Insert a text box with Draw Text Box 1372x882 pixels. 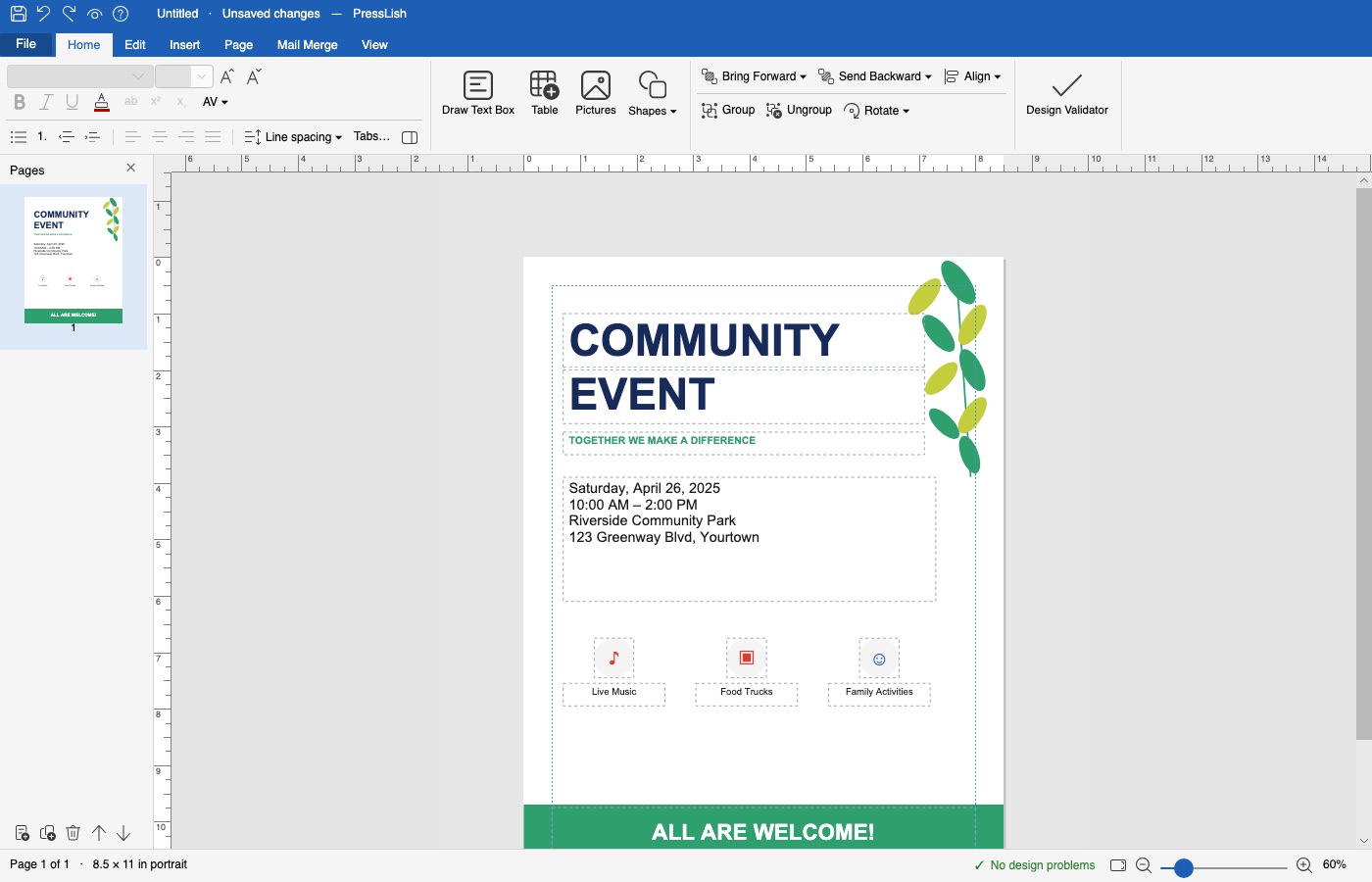coord(478,94)
